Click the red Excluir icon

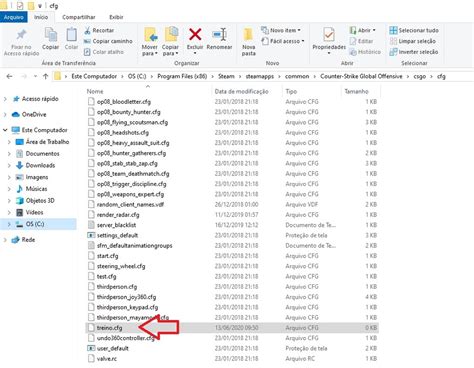click(195, 34)
